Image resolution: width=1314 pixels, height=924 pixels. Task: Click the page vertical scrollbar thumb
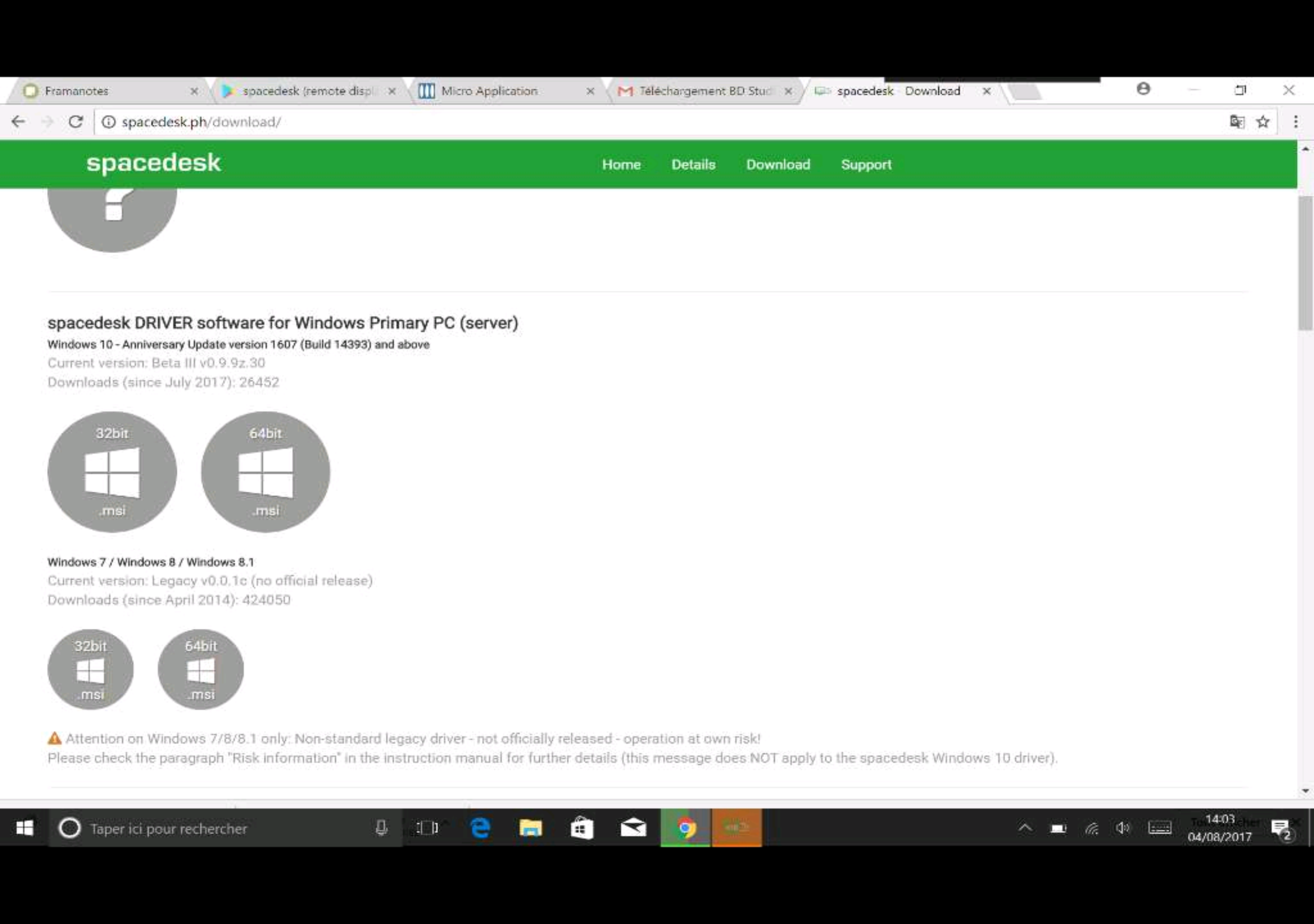pos(1305,262)
